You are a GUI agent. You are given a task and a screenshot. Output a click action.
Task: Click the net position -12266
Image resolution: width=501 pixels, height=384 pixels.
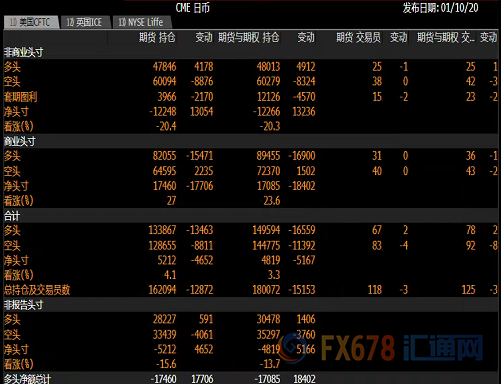click(x=267, y=112)
